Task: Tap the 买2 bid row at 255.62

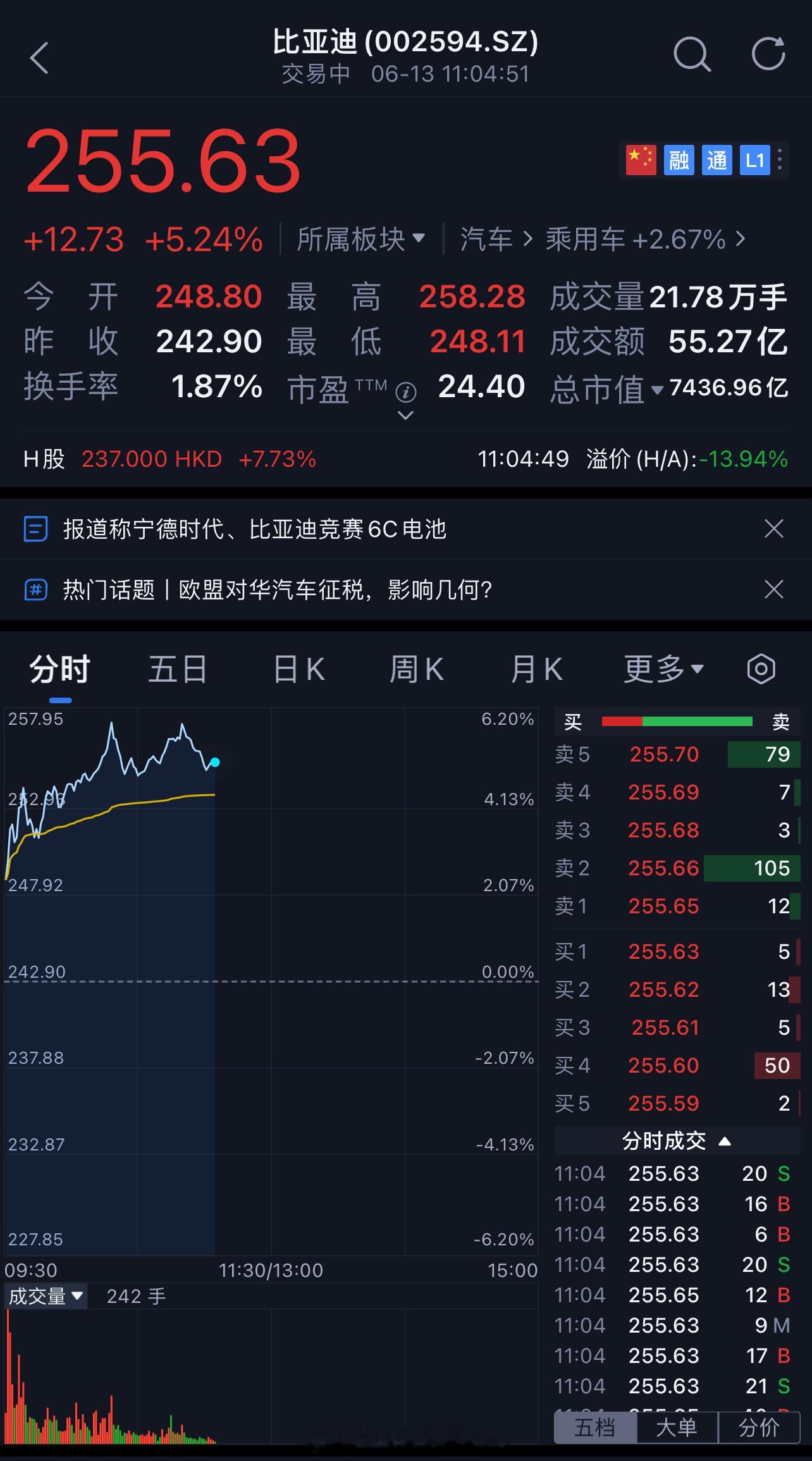Action: pos(677,990)
